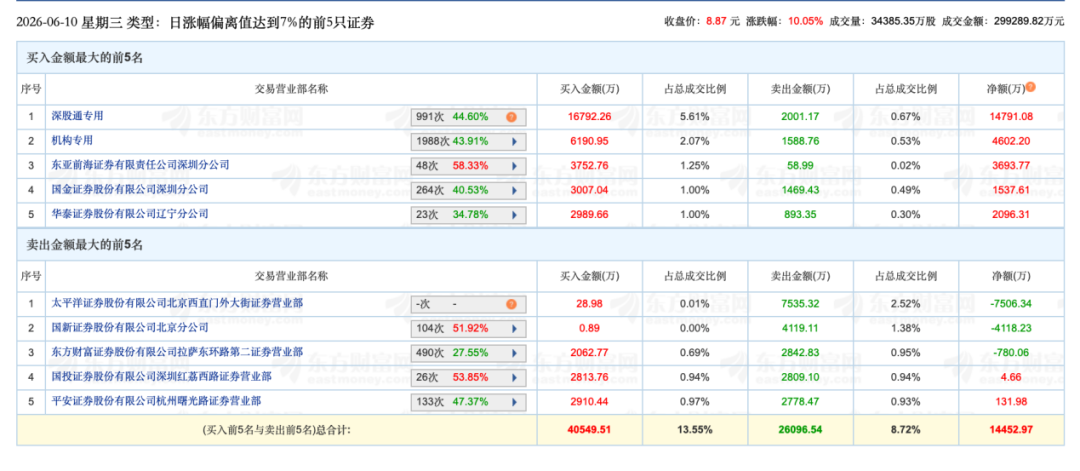Click the 104次 51.92% stats box
The width and height of the screenshot is (1080, 471).
tap(468, 328)
